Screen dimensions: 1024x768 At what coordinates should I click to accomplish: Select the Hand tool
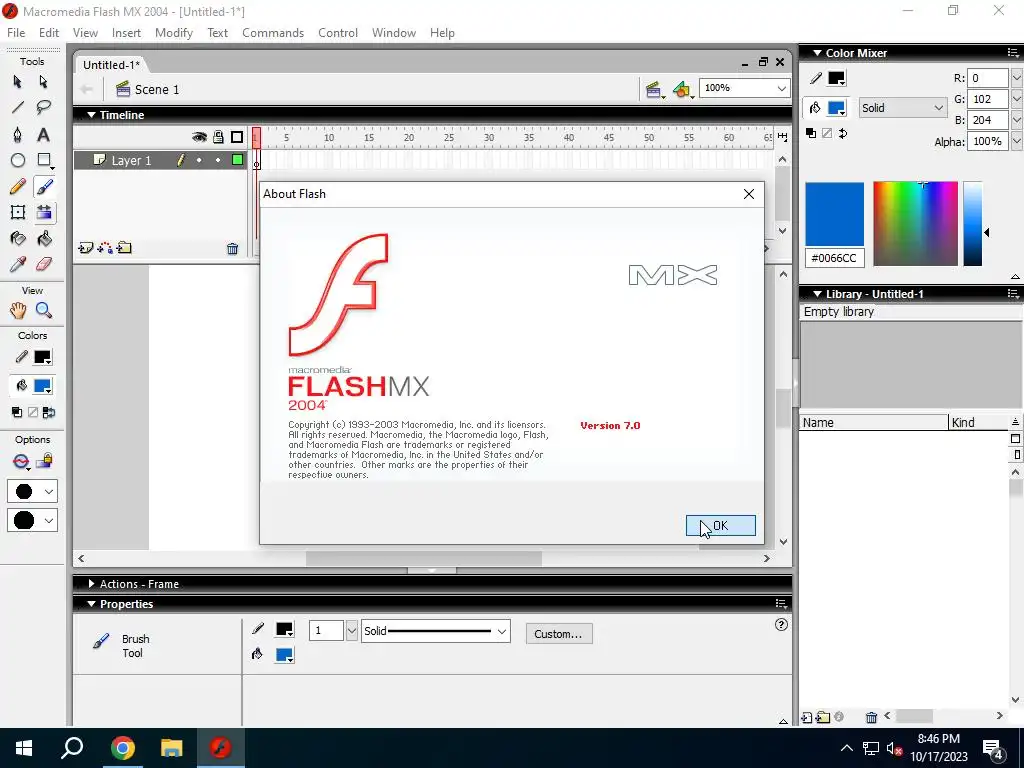pyautogui.click(x=18, y=310)
